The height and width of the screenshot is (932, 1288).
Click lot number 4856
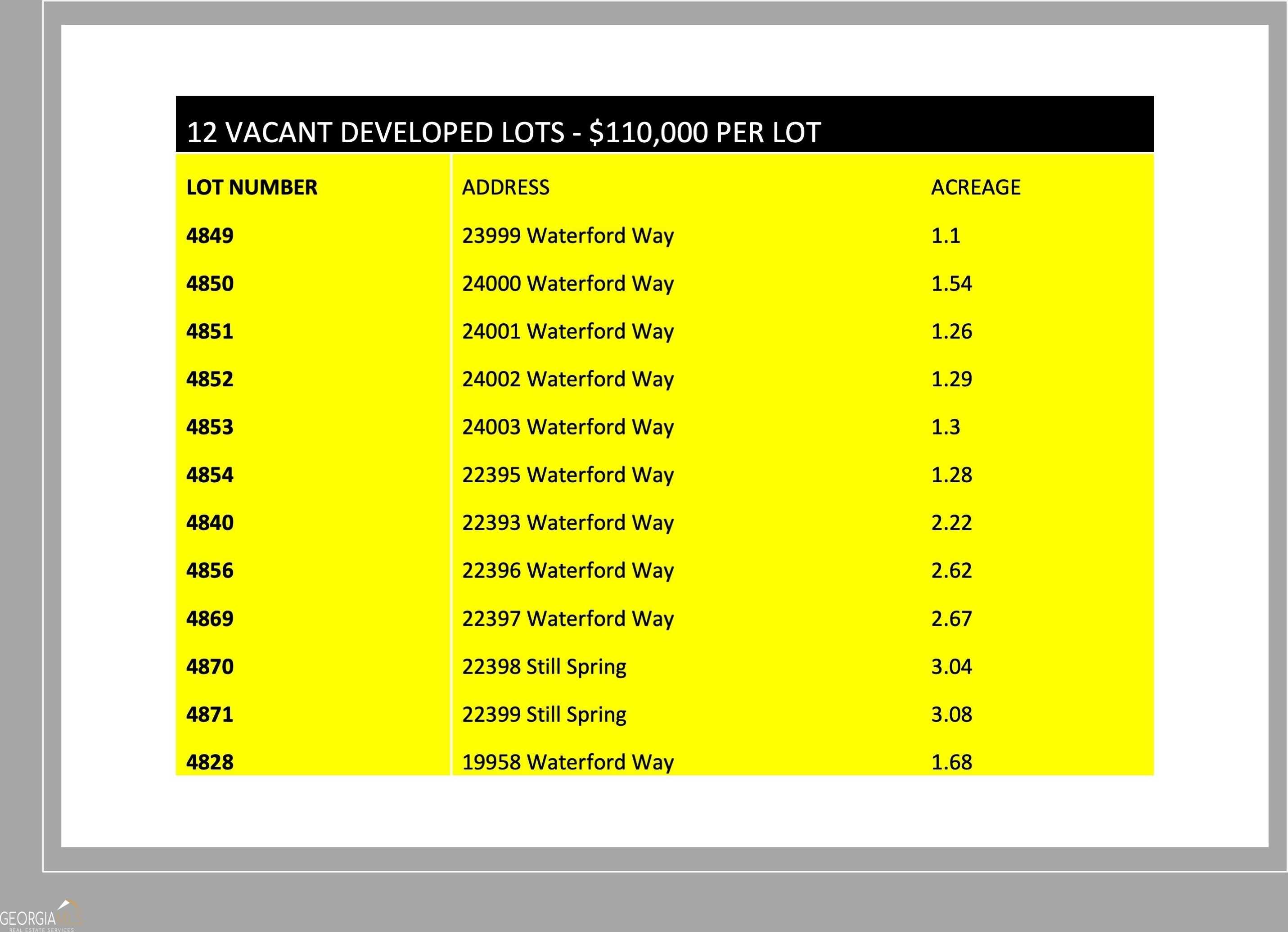pyautogui.click(x=210, y=570)
